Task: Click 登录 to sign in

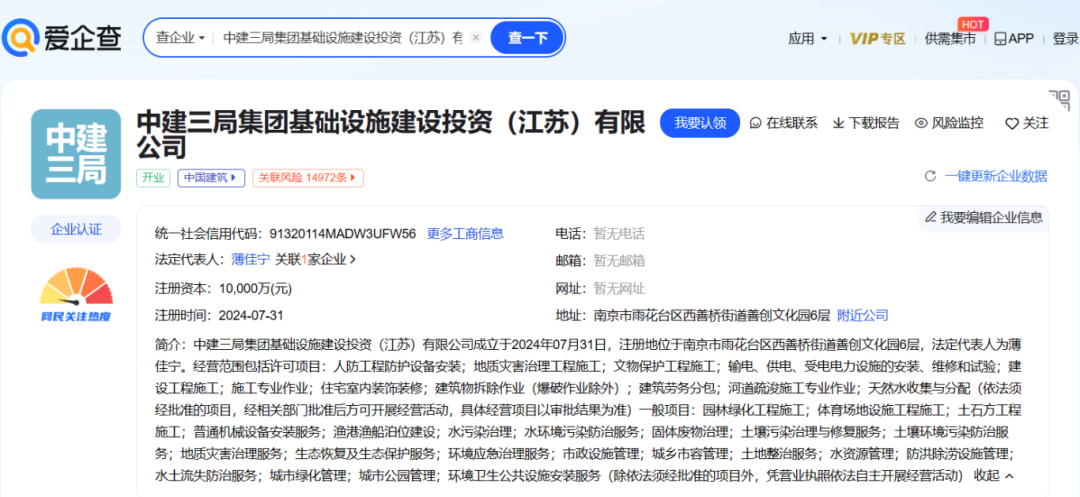Action: tap(1066, 39)
